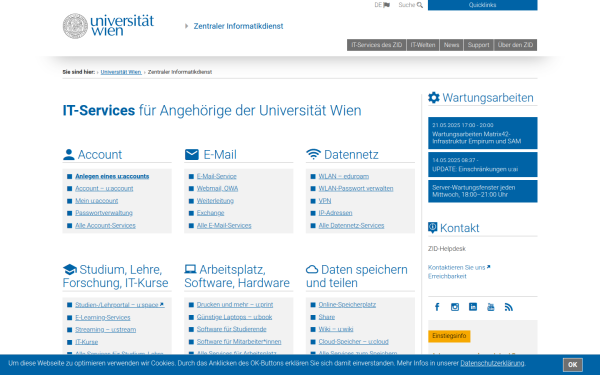Open Alle Datennetz-Services link
This screenshot has width=600, height=375.
351,226
